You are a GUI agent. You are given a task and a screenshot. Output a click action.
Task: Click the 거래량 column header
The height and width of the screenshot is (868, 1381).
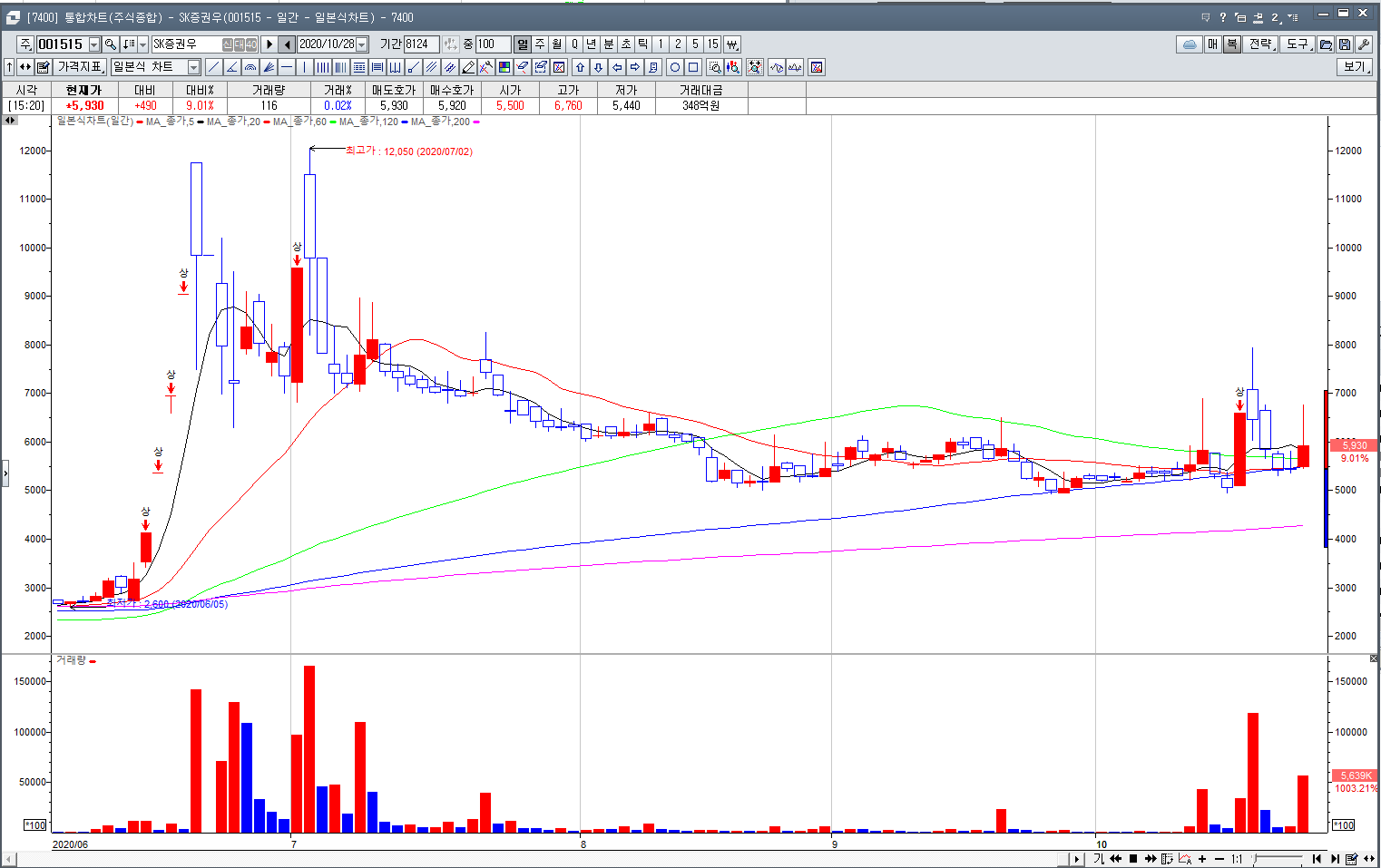pyautogui.click(x=269, y=90)
